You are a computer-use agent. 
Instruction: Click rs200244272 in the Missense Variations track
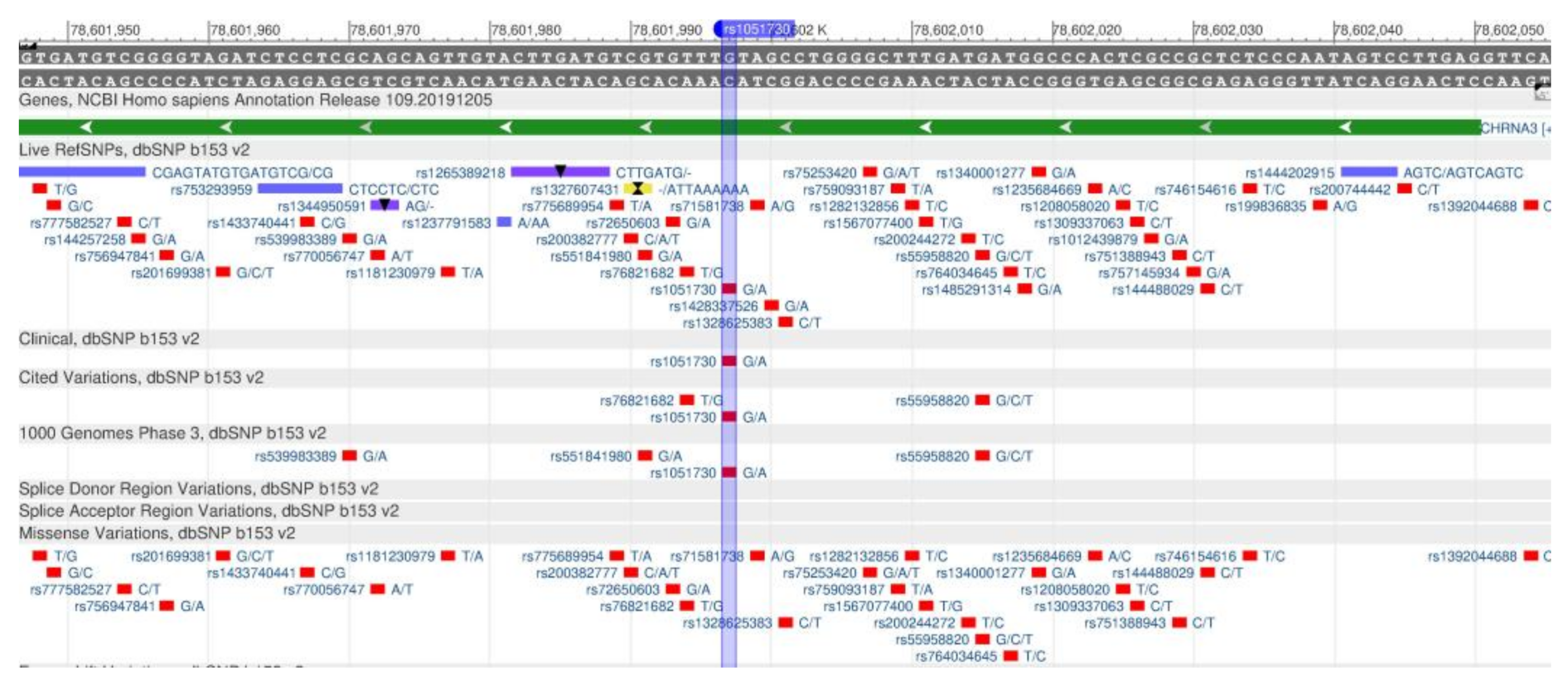(x=914, y=623)
